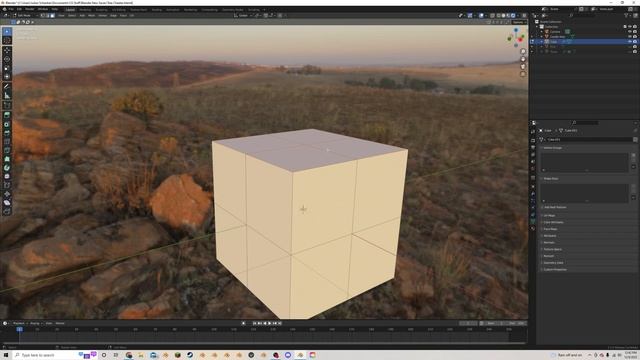Expand the UV Maps panel
The image size is (640, 360).
pos(549,216)
